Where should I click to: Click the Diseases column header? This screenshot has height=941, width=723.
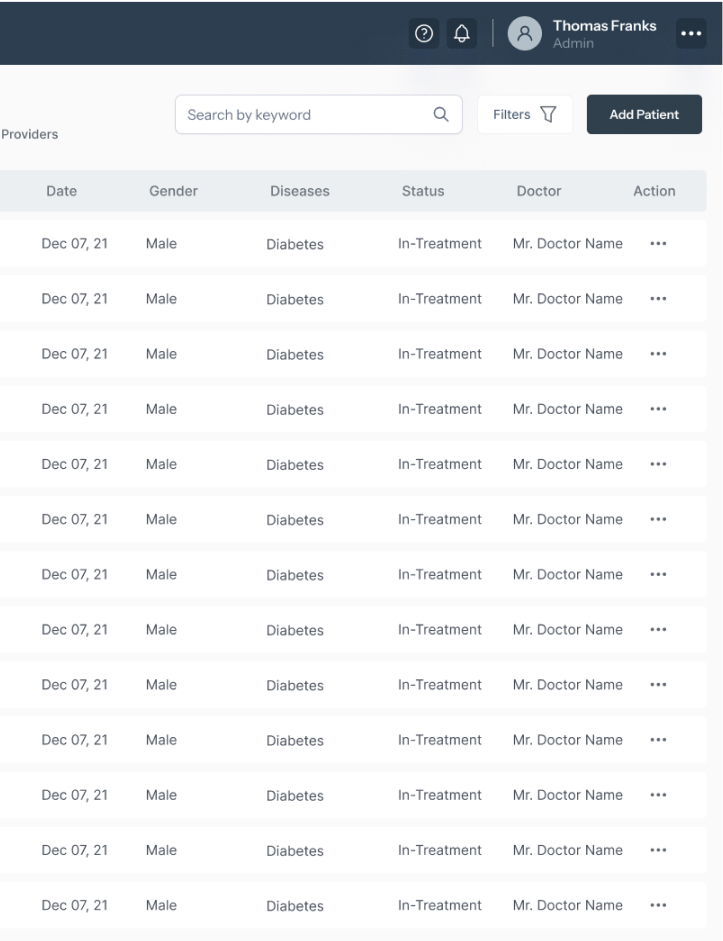(x=299, y=191)
